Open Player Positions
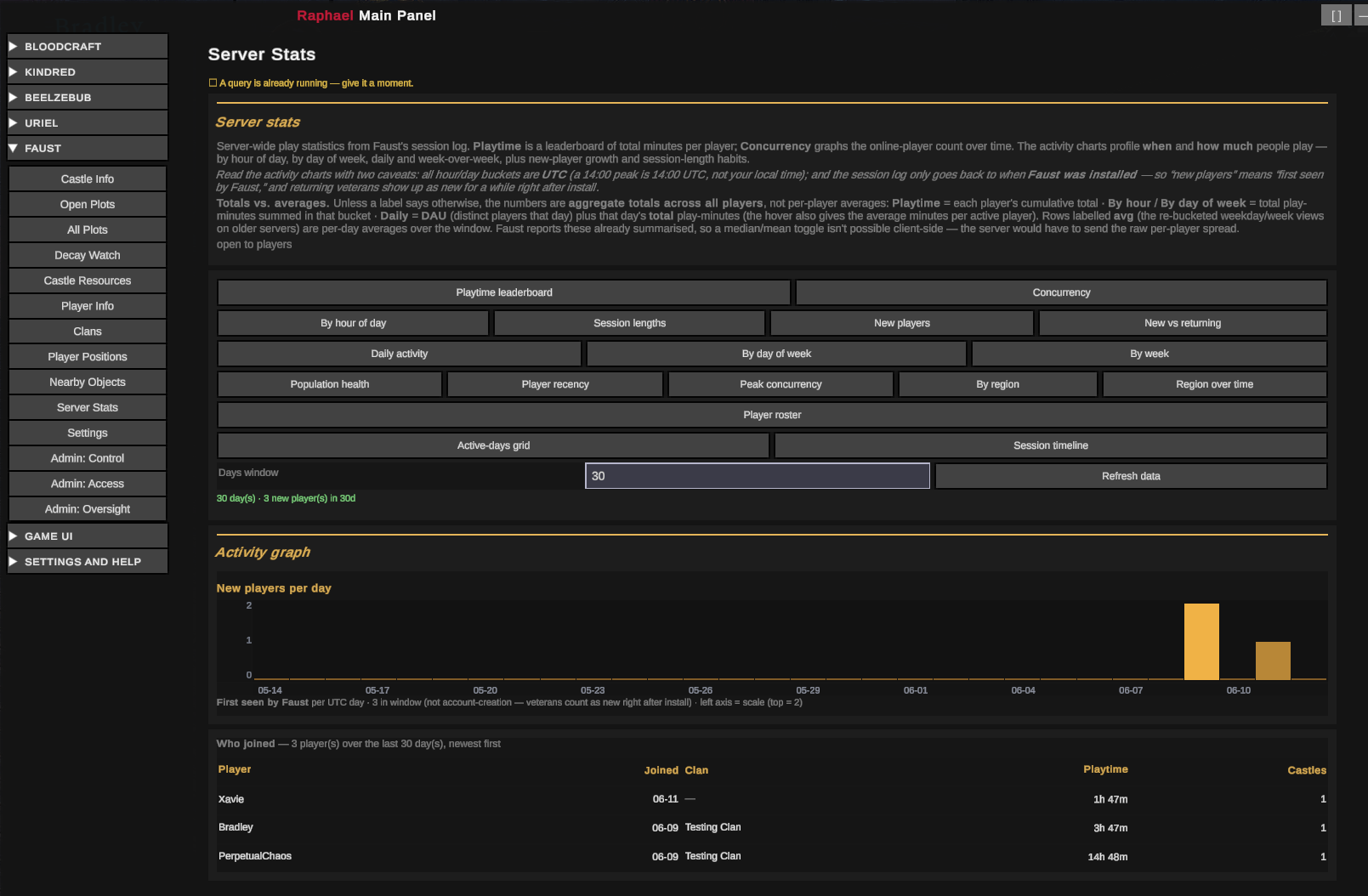The image size is (1368, 896). pyautogui.click(x=88, y=357)
